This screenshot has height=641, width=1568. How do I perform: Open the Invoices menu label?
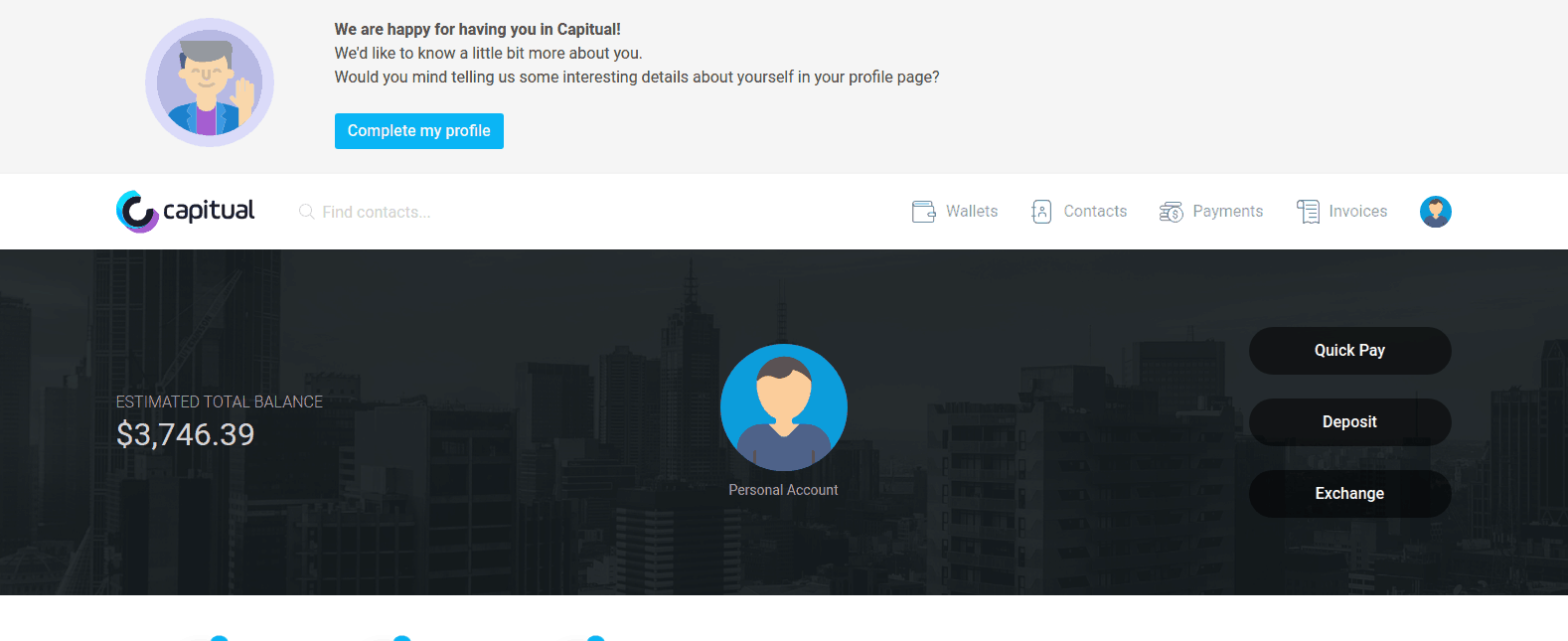[x=1358, y=212]
